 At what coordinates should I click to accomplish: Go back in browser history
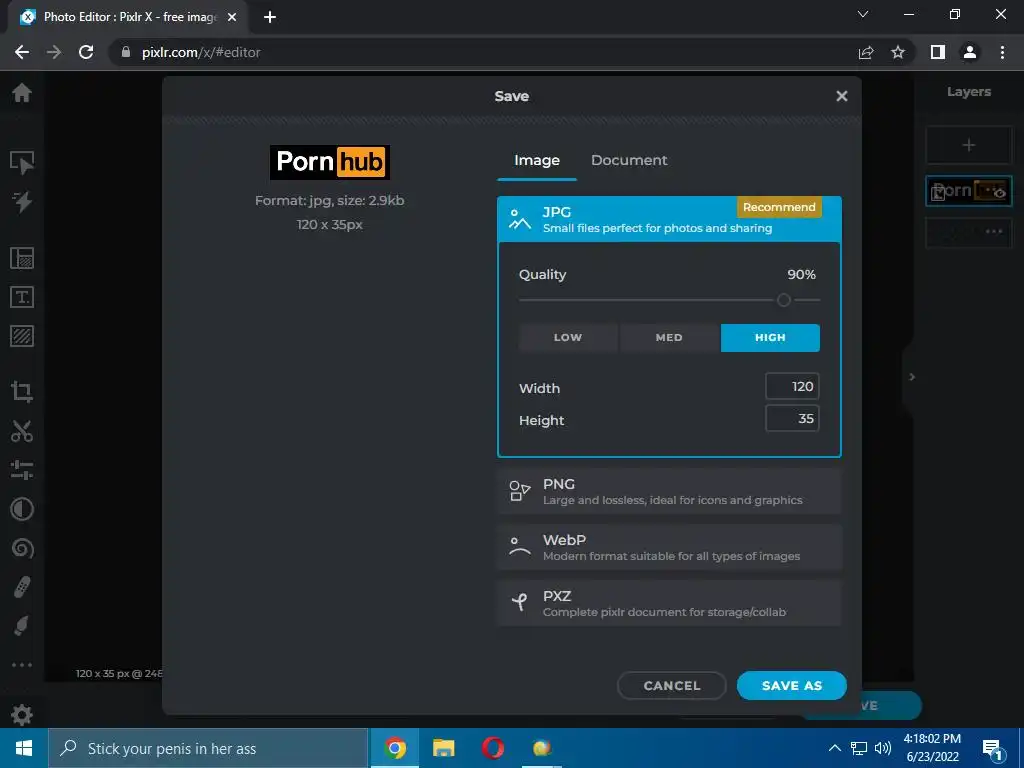tap(22, 52)
